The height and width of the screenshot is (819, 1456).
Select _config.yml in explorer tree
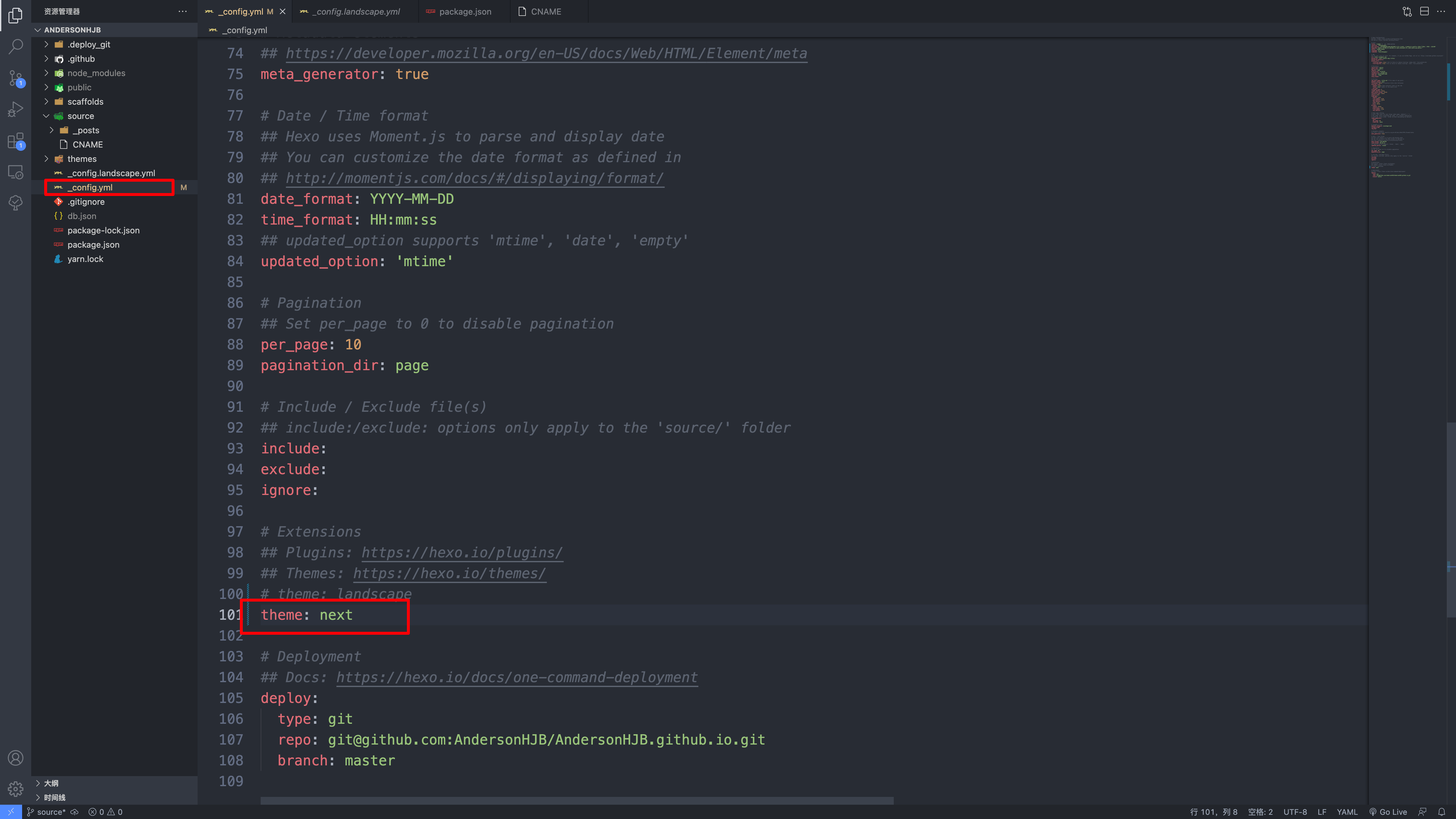114,187
